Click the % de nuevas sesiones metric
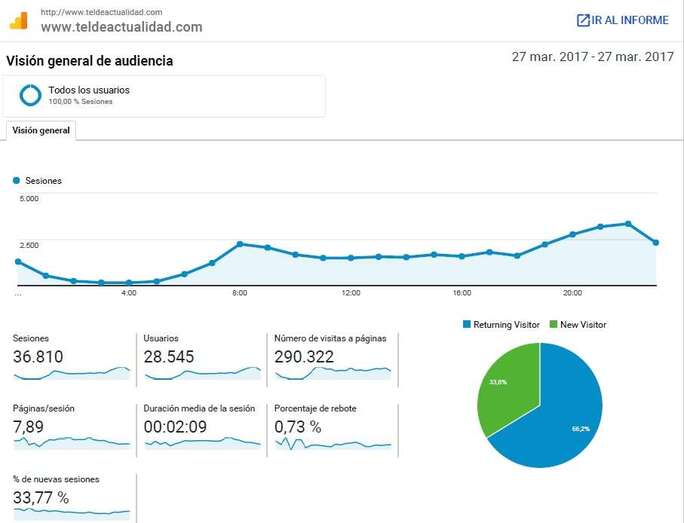 coord(71,497)
